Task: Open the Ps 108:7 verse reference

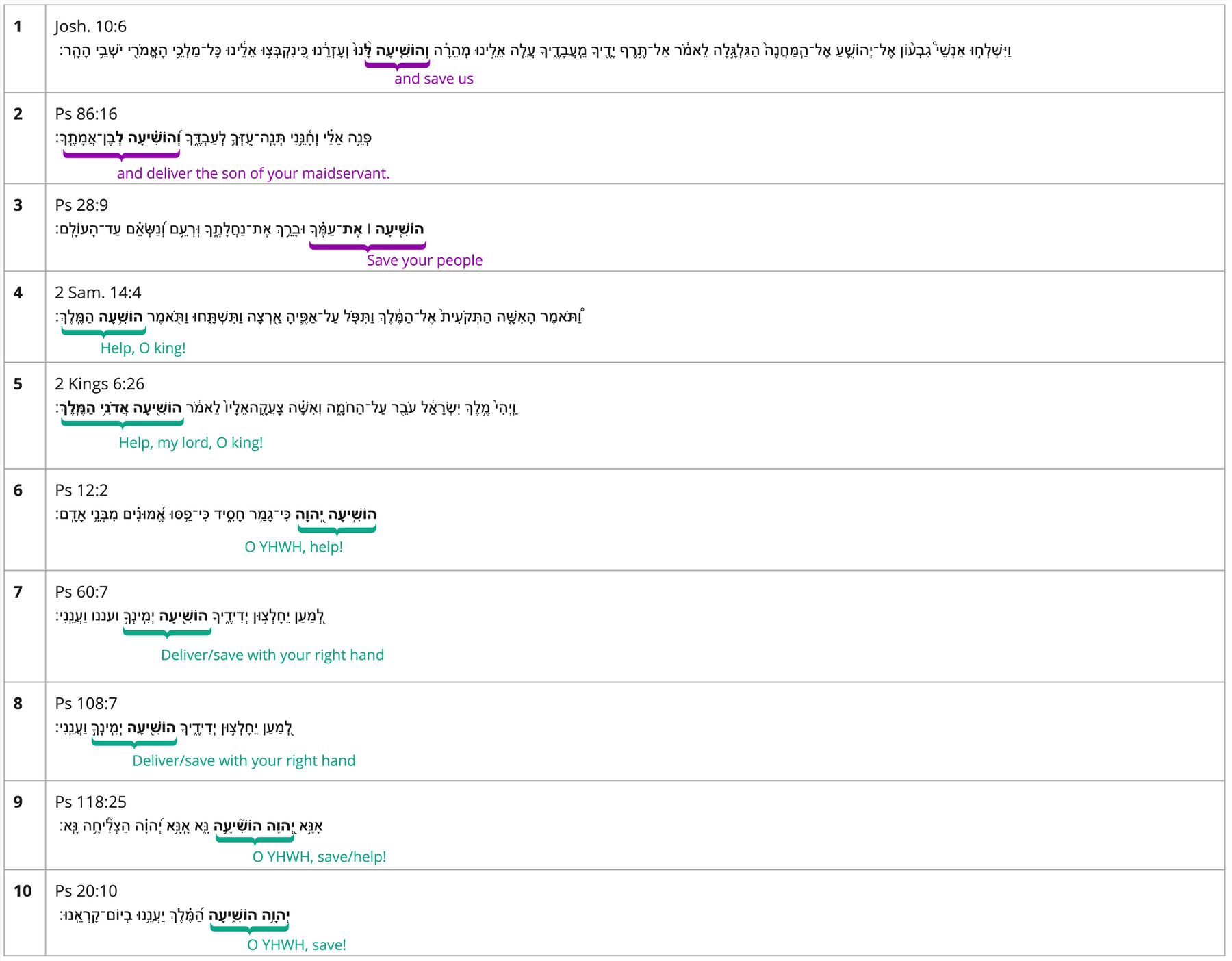Action: click(x=86, y=703)
